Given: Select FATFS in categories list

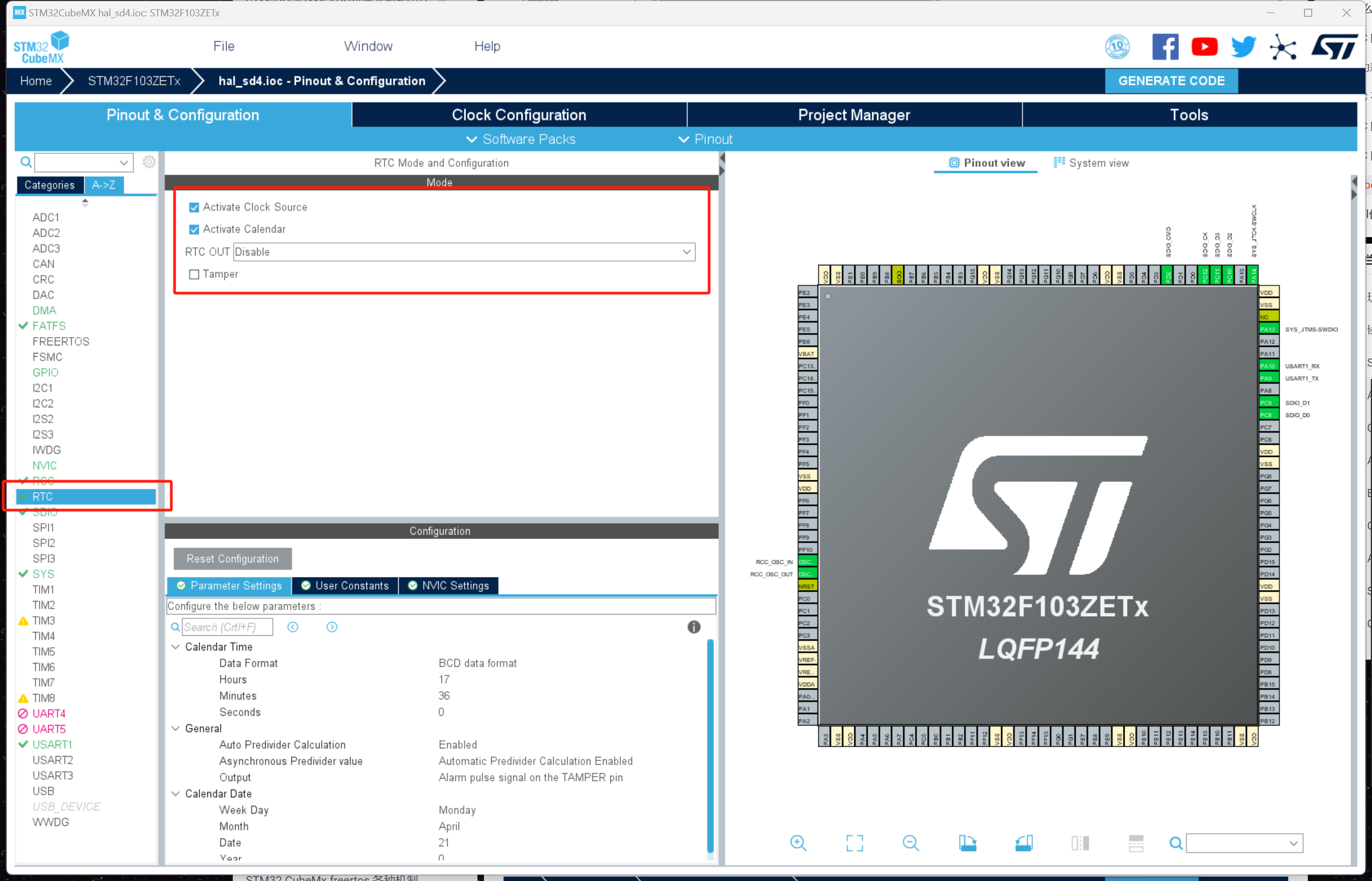Looking at the screenshot, I should 48,326.
